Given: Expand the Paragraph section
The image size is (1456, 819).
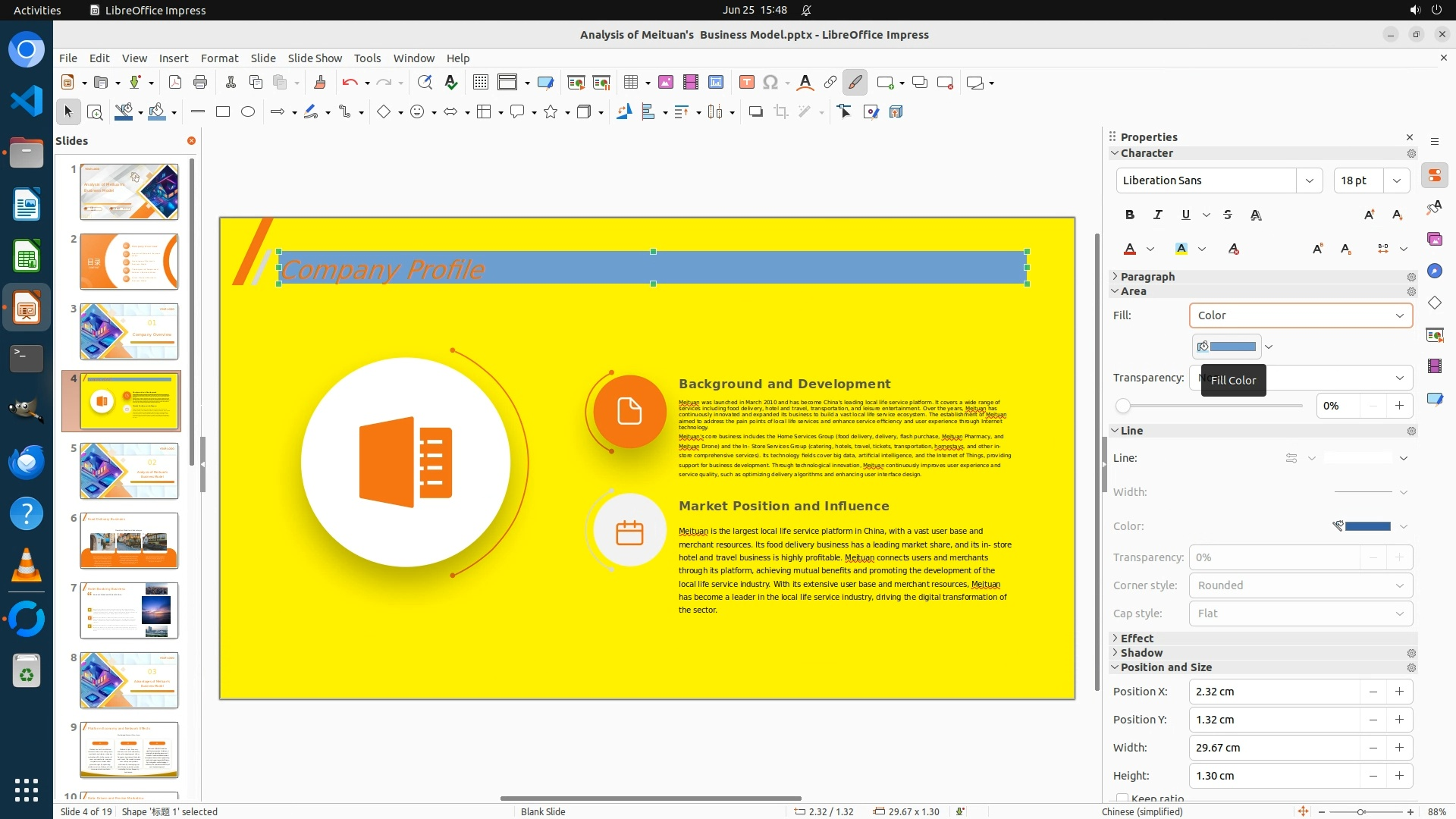Looking at the screenshot, I should [x=1147, y=277].
